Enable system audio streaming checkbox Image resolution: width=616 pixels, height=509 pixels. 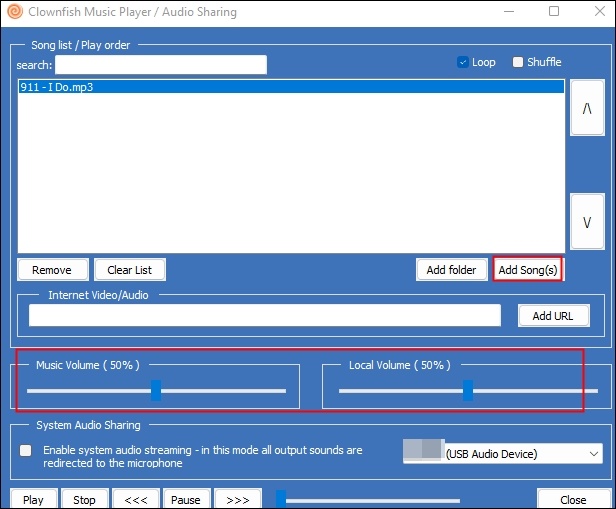click(x=26, y=451)
